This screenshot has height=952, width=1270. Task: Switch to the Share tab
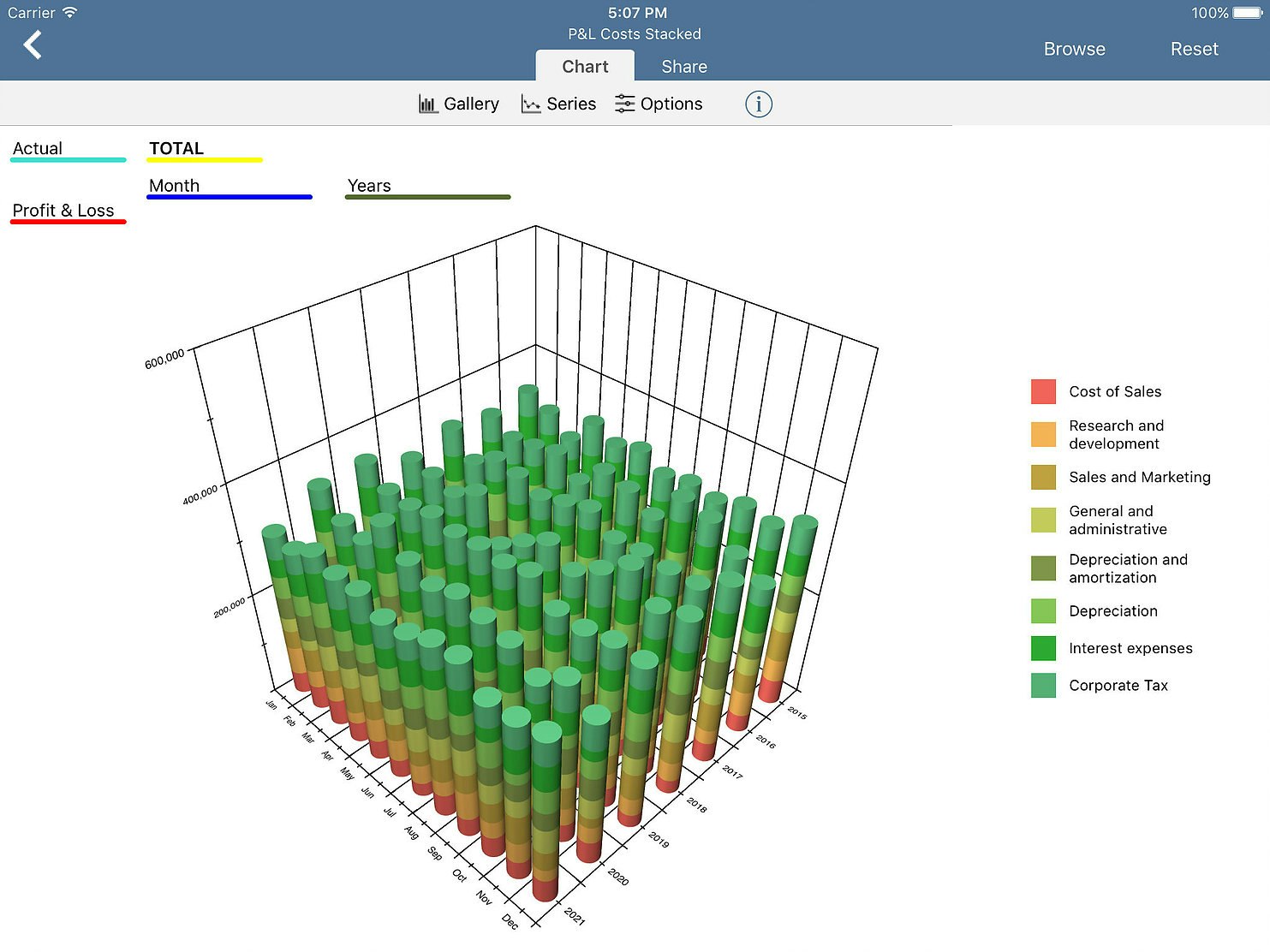coord(684,66)
